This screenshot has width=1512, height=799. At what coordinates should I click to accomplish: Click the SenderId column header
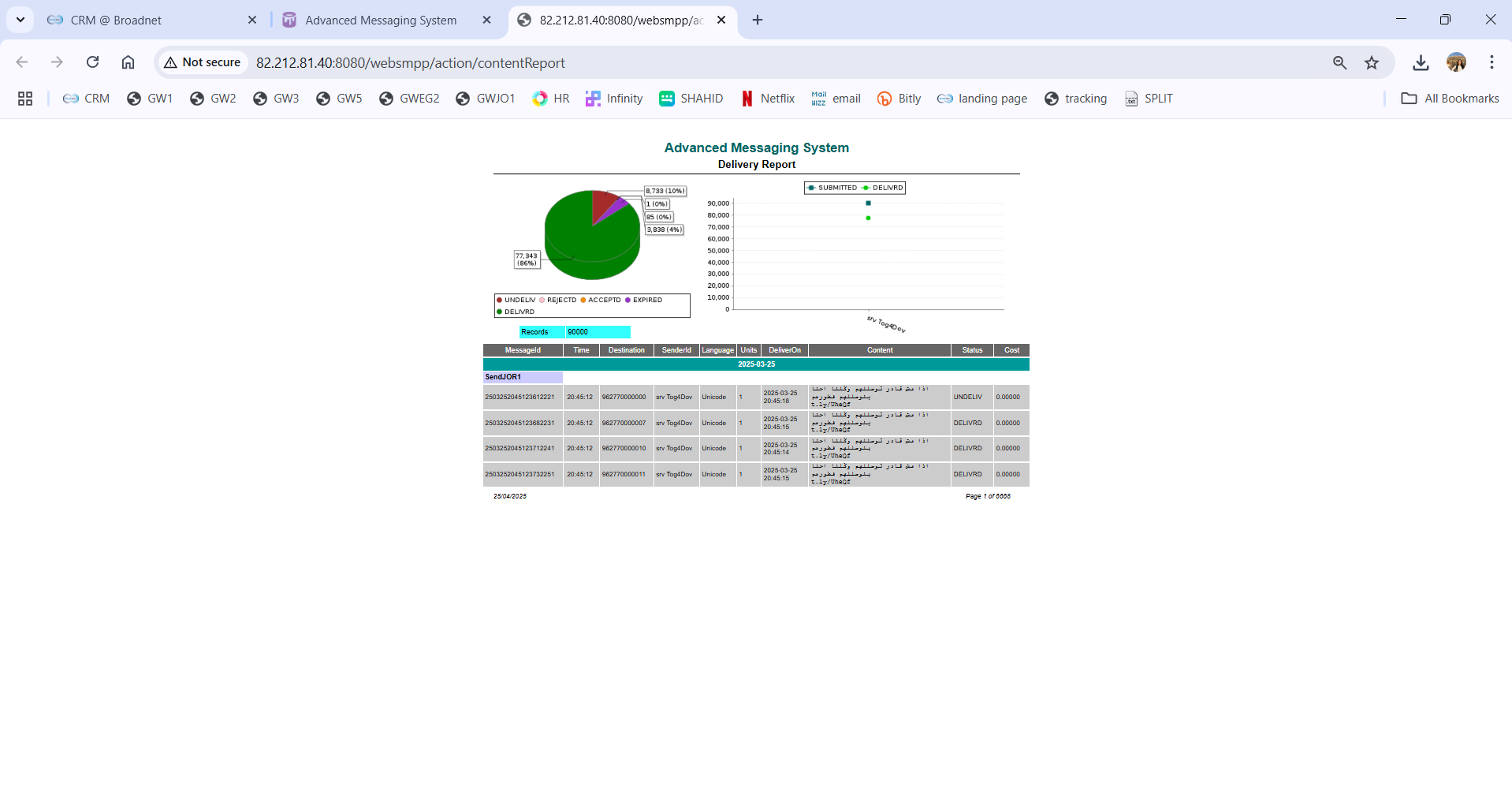pos(676,350)
